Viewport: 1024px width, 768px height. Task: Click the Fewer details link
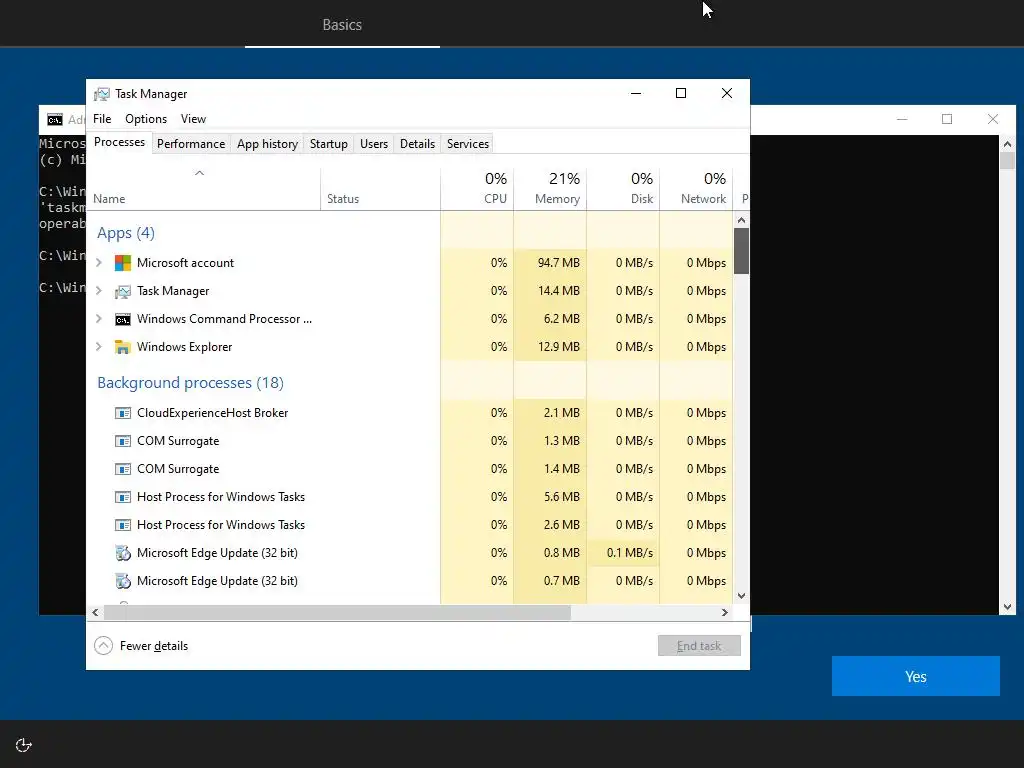coord(154,646)
